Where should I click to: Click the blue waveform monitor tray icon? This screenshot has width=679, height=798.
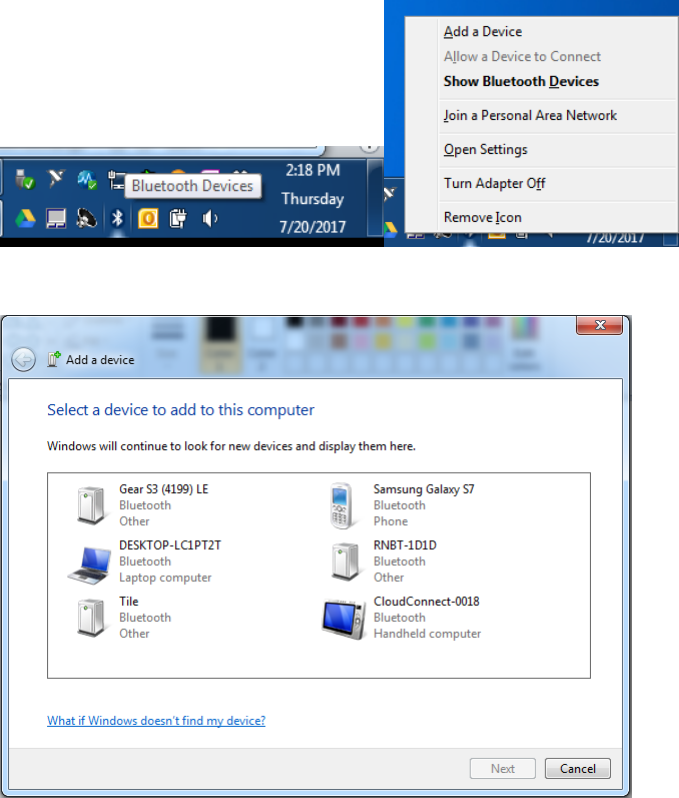(x=87, y=179)
